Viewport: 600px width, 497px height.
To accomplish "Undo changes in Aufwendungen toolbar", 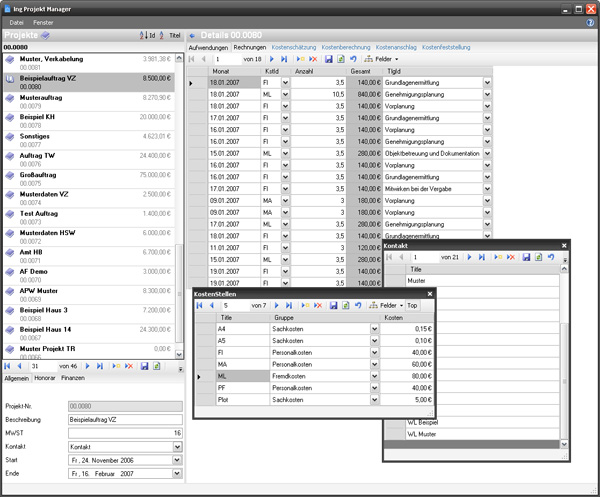I will pos(353,59).
